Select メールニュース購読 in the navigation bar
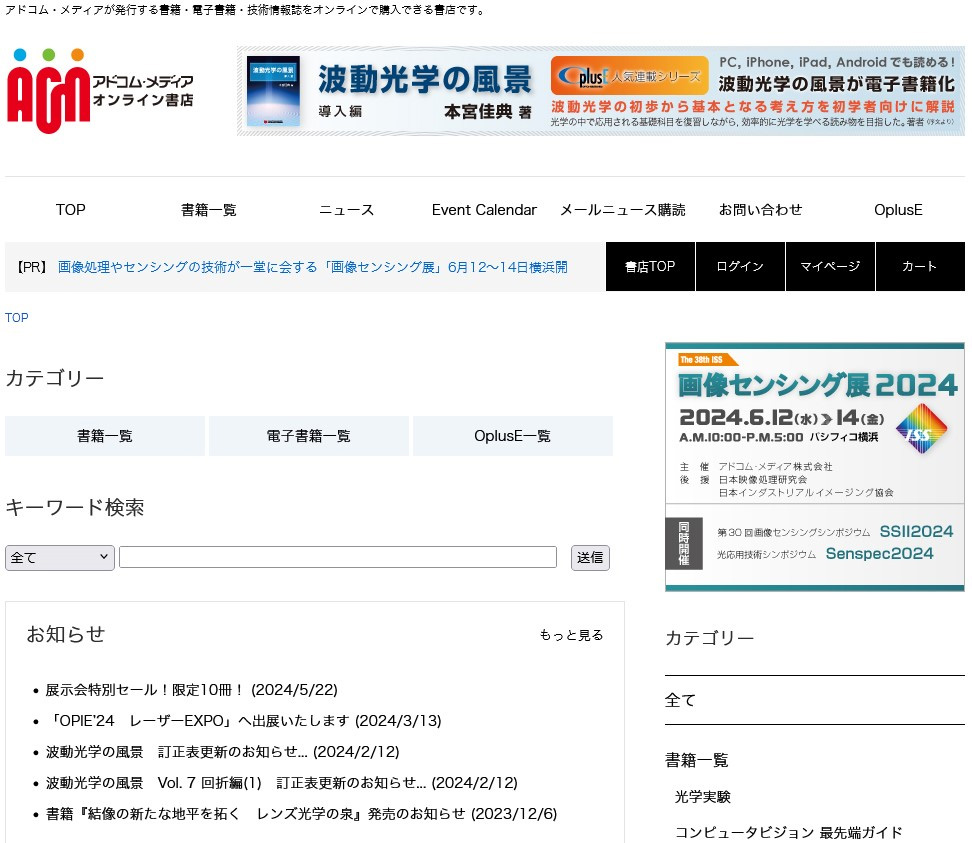The width and height of the screenshot is (972, 843). [x=622, y=210]
